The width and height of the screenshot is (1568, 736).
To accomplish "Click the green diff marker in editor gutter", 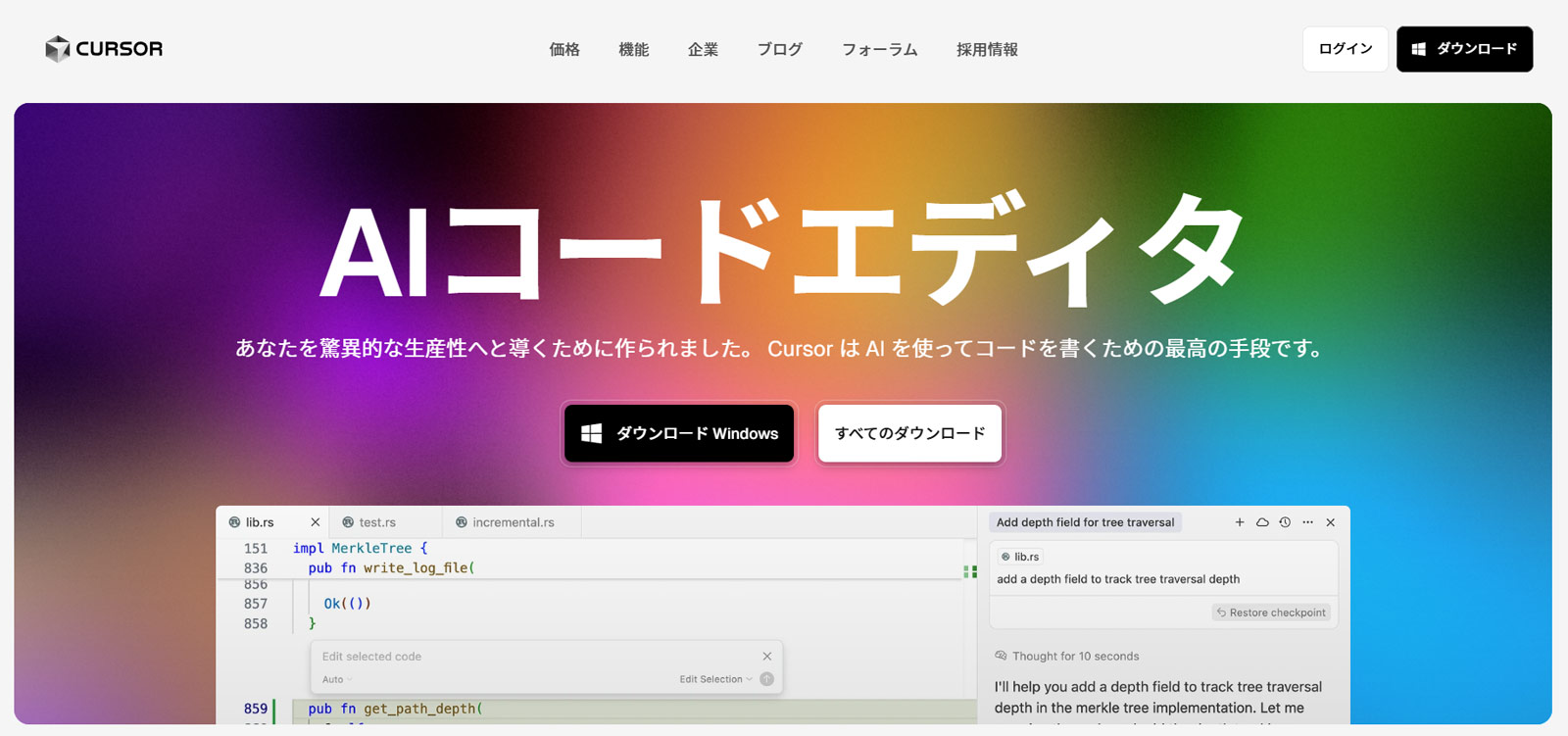I will click(970, 571).
